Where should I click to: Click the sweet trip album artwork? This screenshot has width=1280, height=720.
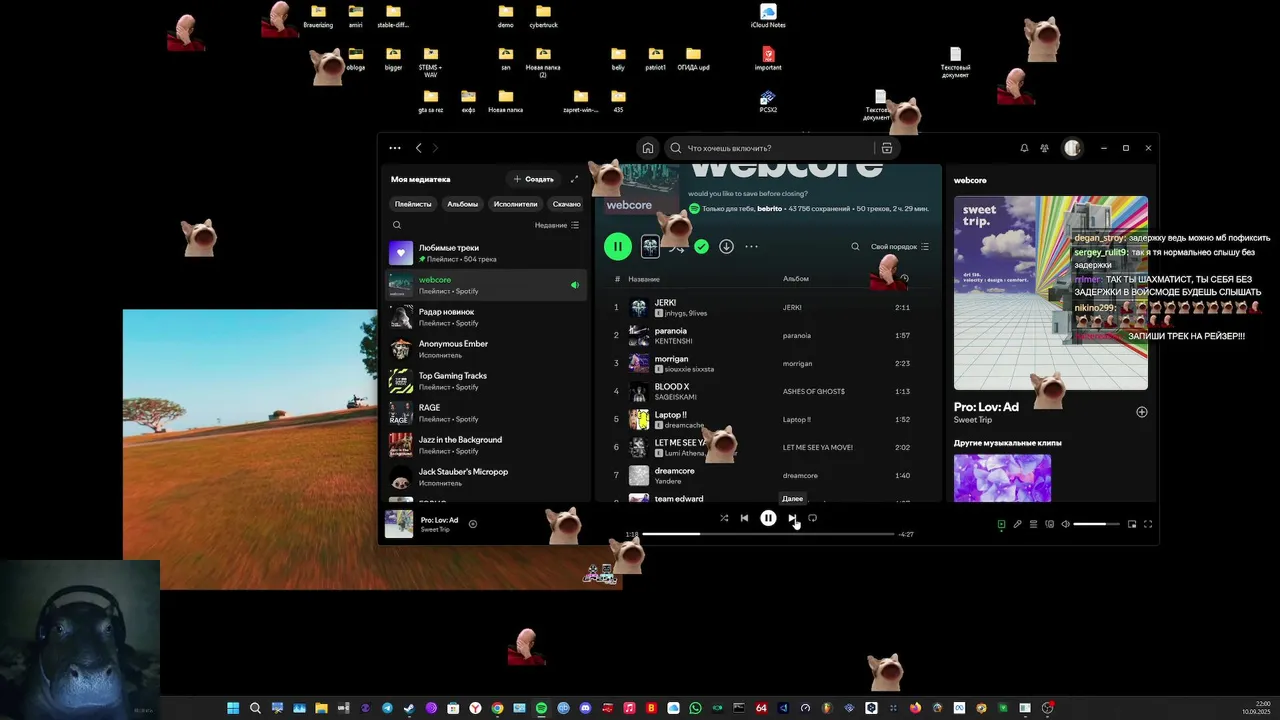1051,293
